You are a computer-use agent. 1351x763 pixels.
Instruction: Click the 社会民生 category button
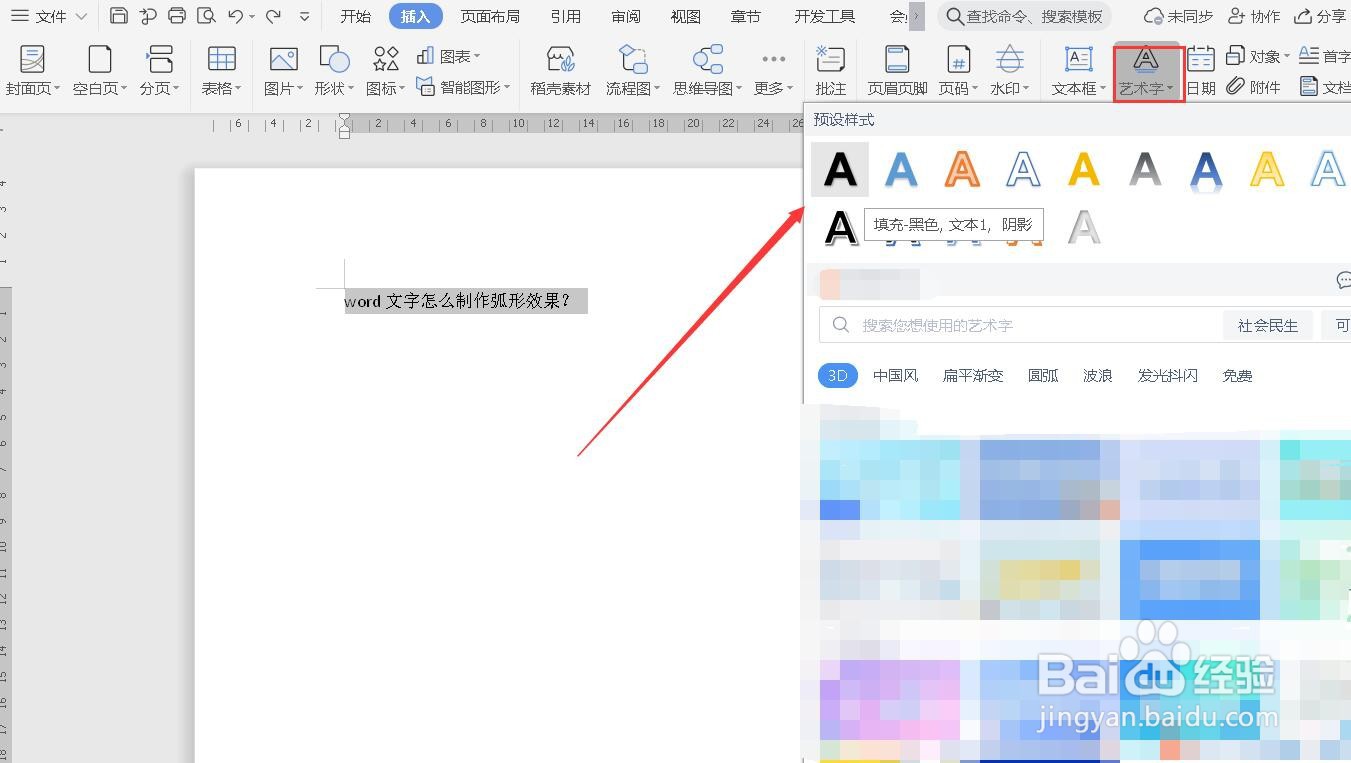coord(1267,324)
